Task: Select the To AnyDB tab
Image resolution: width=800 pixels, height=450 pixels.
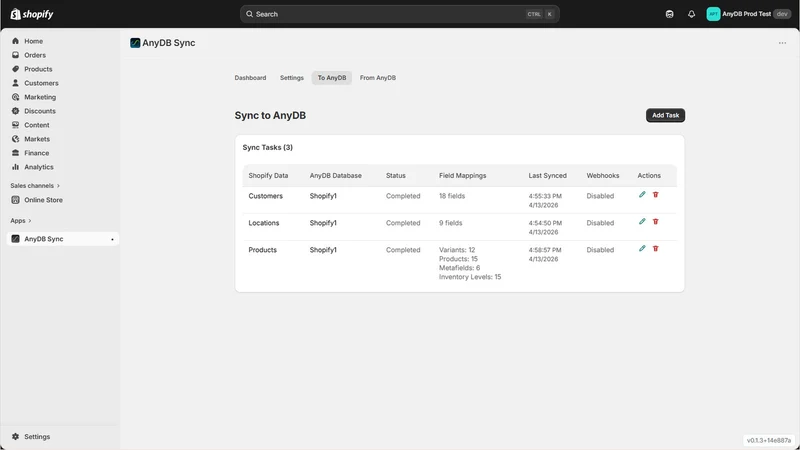Action: [332, 78]
